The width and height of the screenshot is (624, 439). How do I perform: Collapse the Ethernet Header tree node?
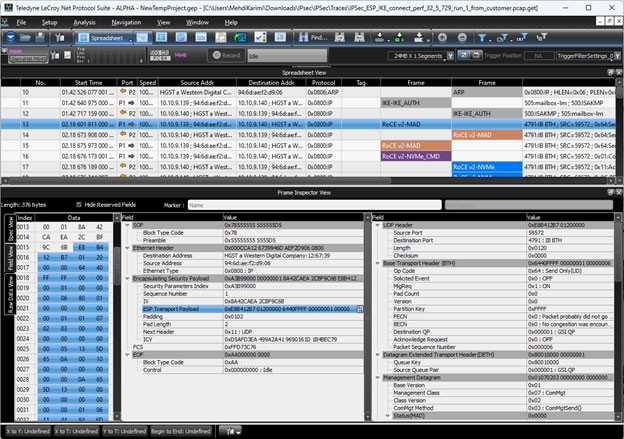(x=127, y=248)
